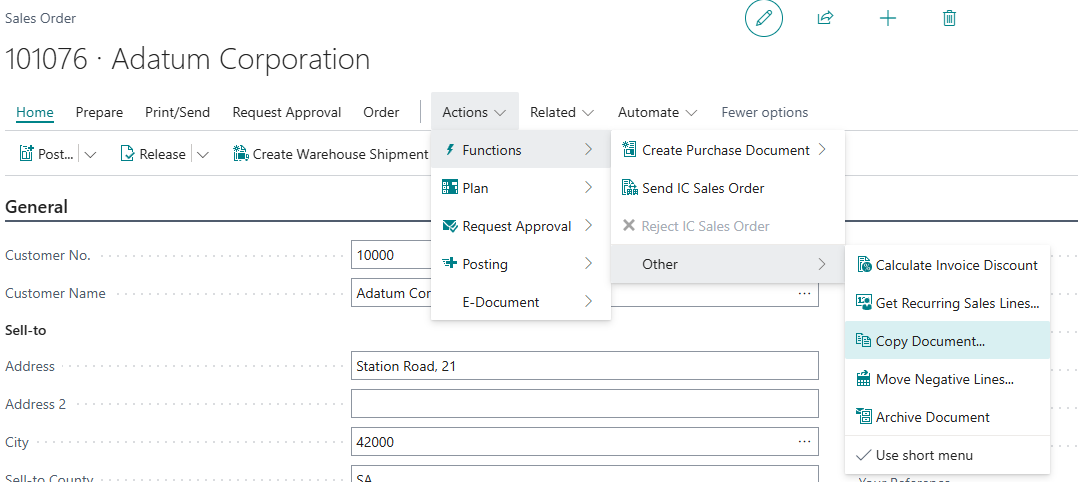Click the Get Recurring Sales Lines icon
This screenshot has width=1078, height=482.
(x=864, y=303)
